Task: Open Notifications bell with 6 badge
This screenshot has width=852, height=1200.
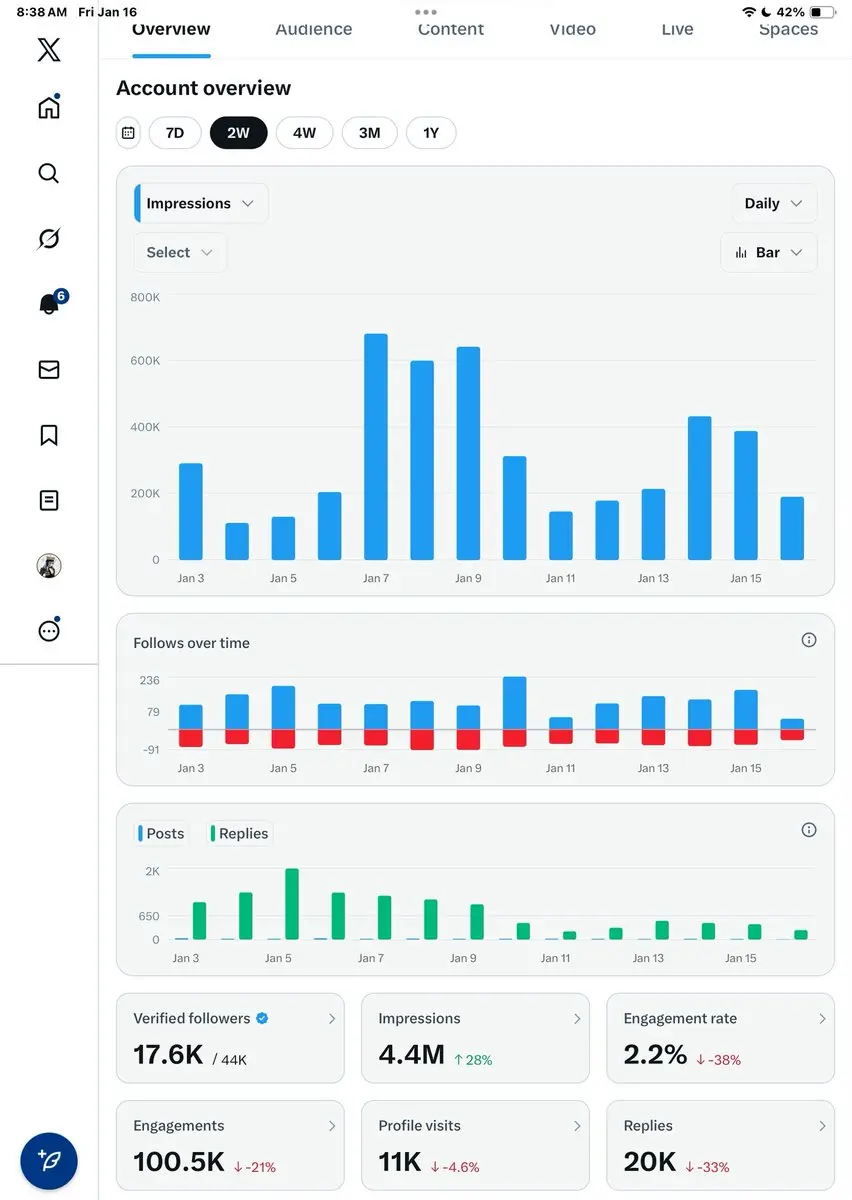Action: (x=48, y=304)
